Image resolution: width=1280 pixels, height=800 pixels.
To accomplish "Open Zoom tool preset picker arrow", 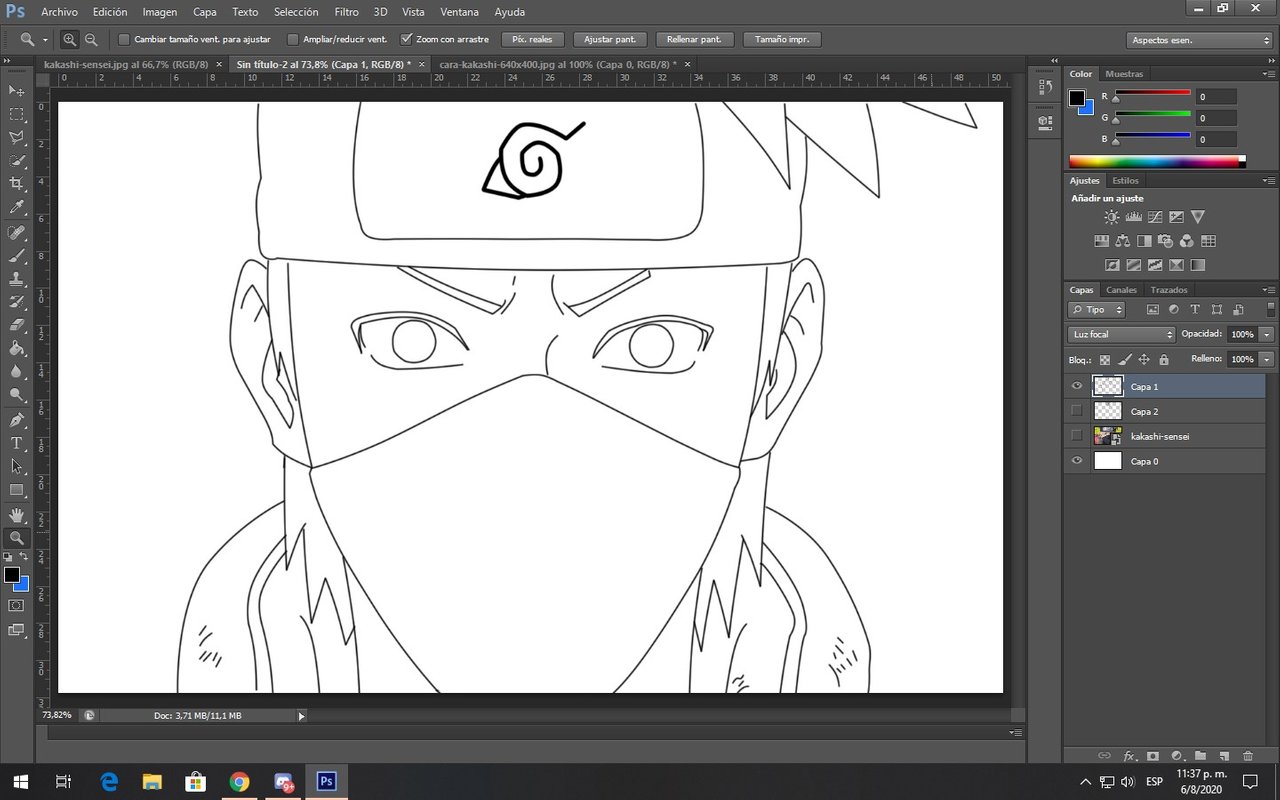I will 45,40.
